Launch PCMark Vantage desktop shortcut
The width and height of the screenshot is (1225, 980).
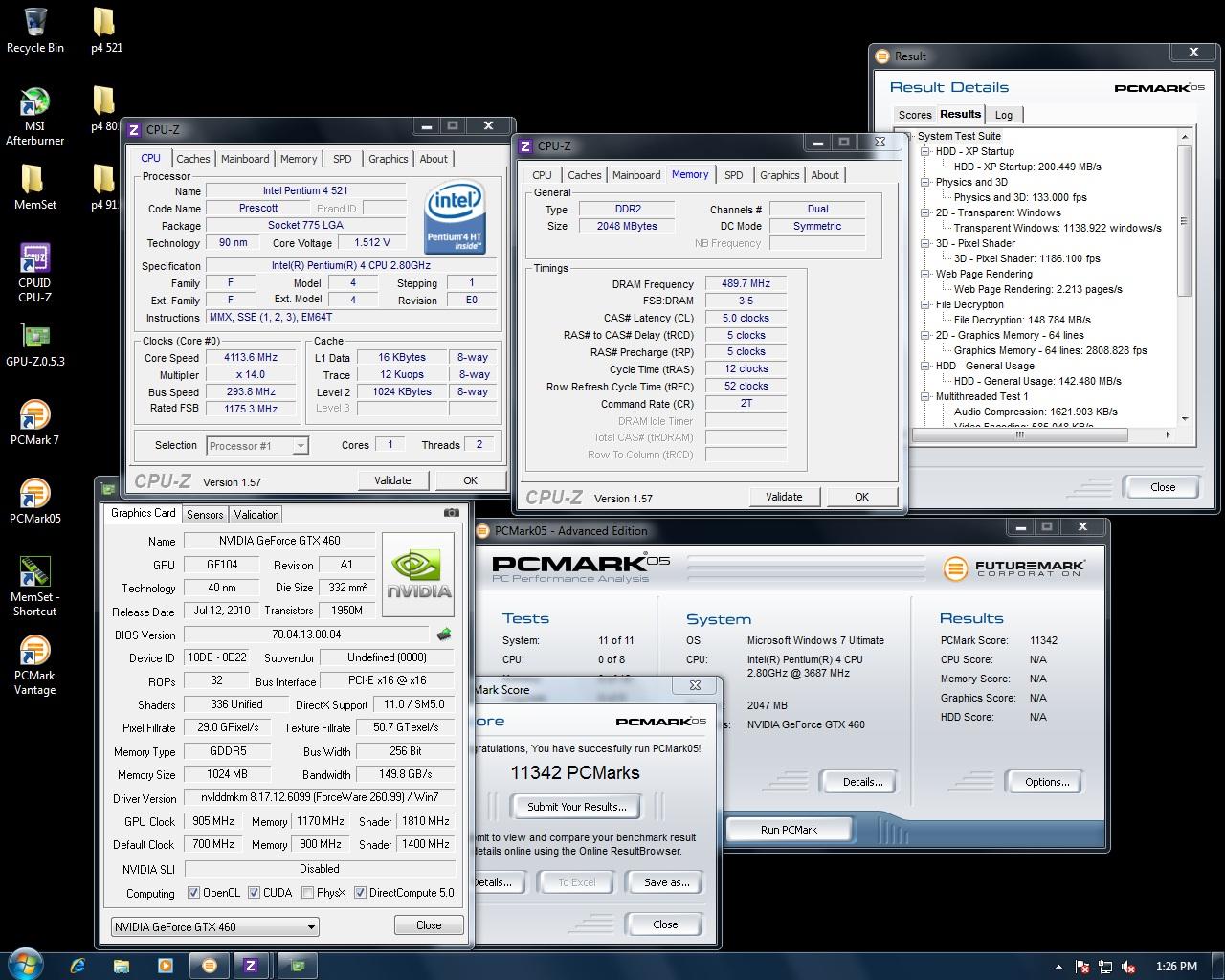[35, 665]
